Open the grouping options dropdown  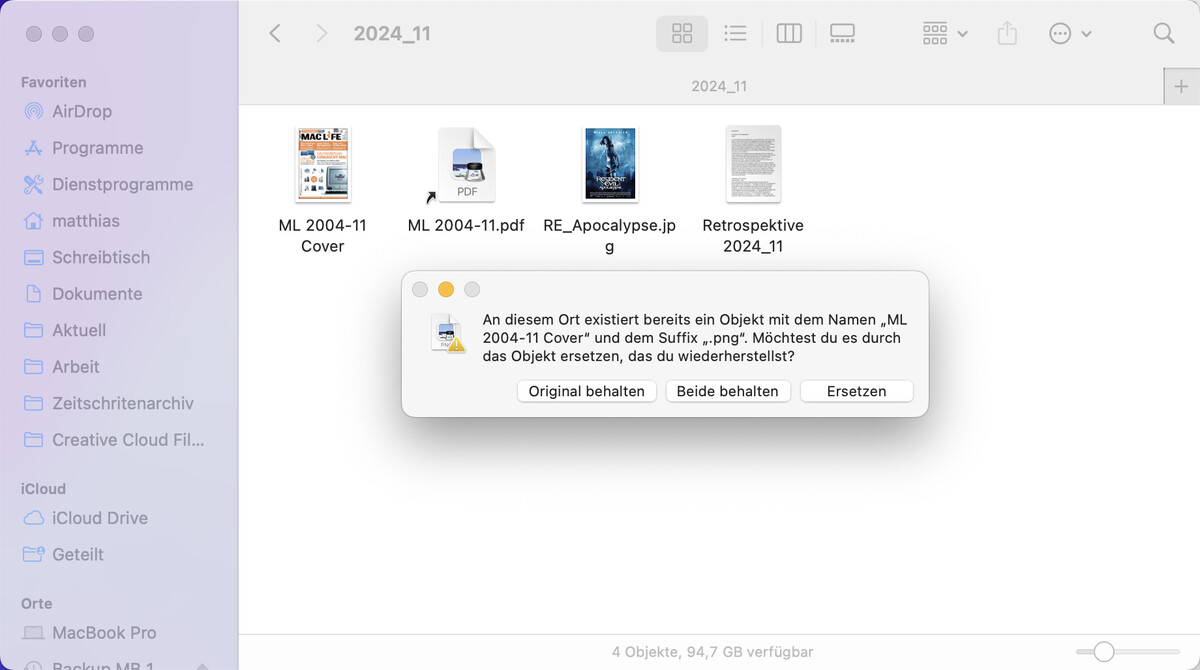pos(942,33)
